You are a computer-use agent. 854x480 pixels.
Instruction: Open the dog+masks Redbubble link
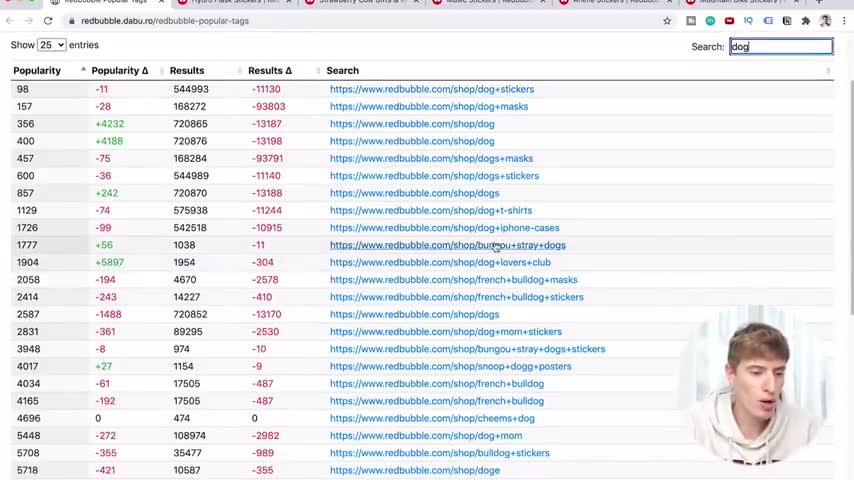(x=429, y=106)
